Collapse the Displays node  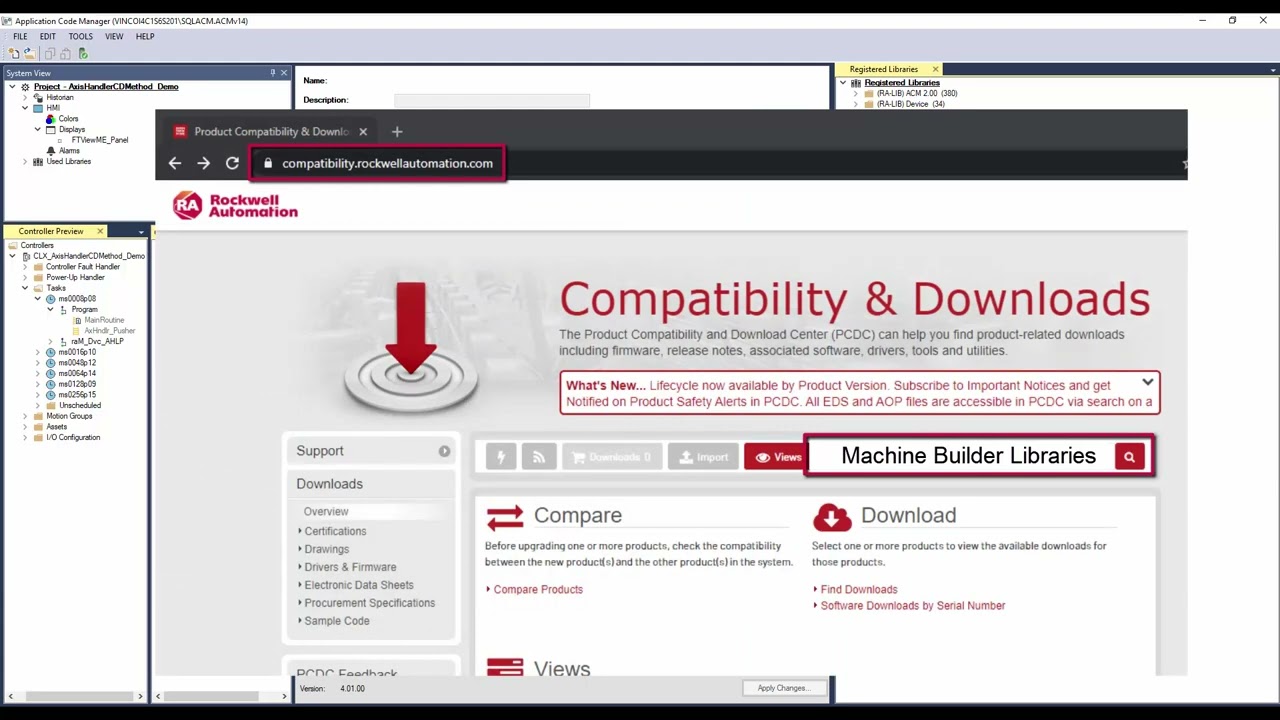click(x=38, y=129)
